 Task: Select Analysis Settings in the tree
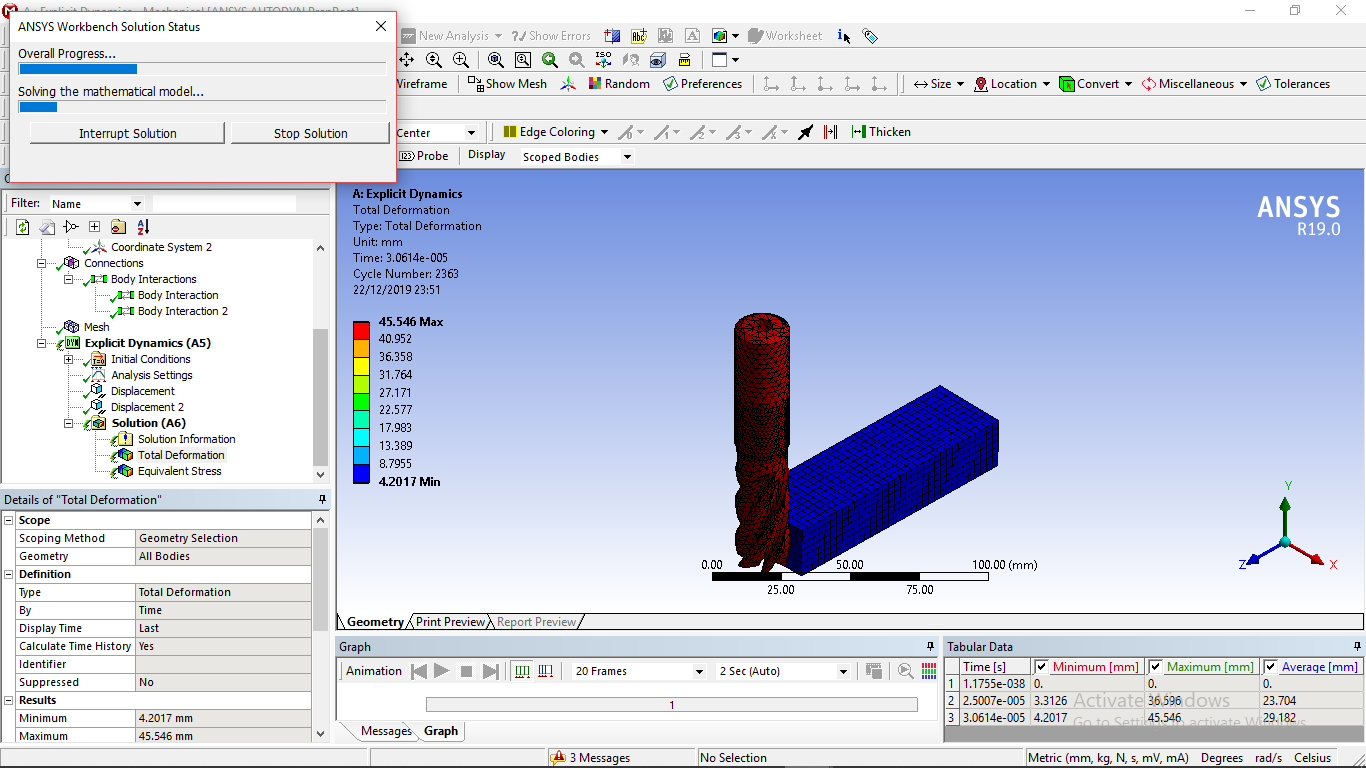click(151, 375)
